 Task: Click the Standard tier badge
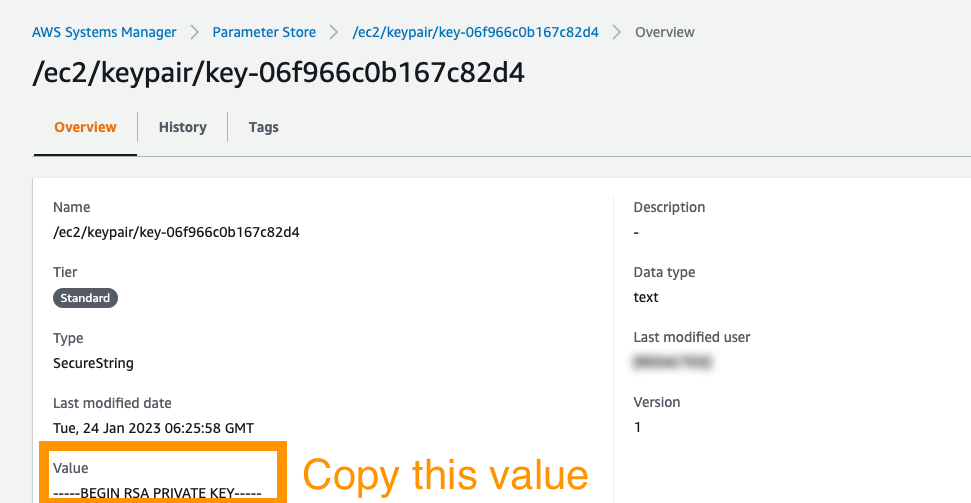coord(85,298)
